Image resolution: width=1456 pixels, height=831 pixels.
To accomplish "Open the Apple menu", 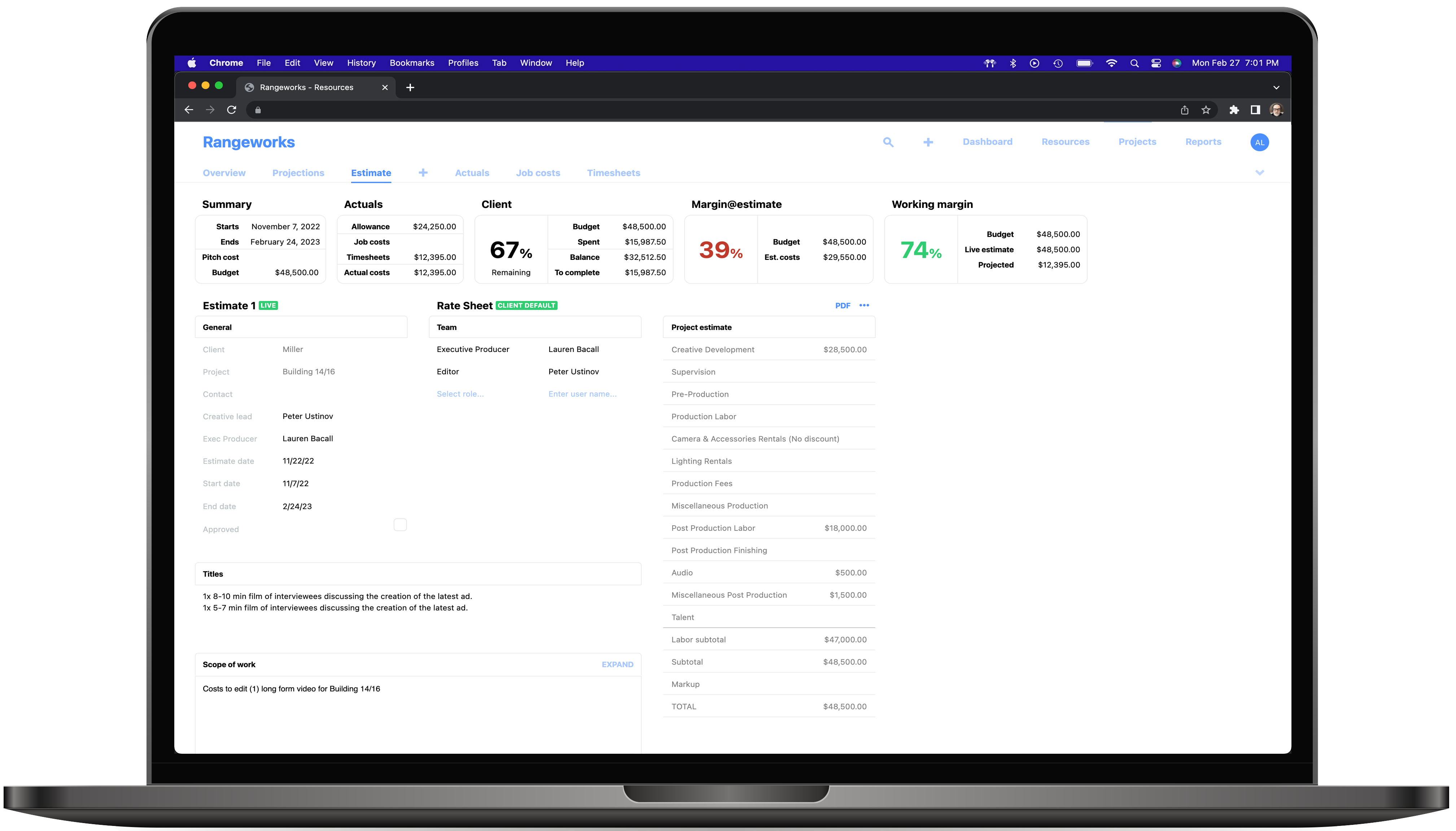I will pos(192,63).
